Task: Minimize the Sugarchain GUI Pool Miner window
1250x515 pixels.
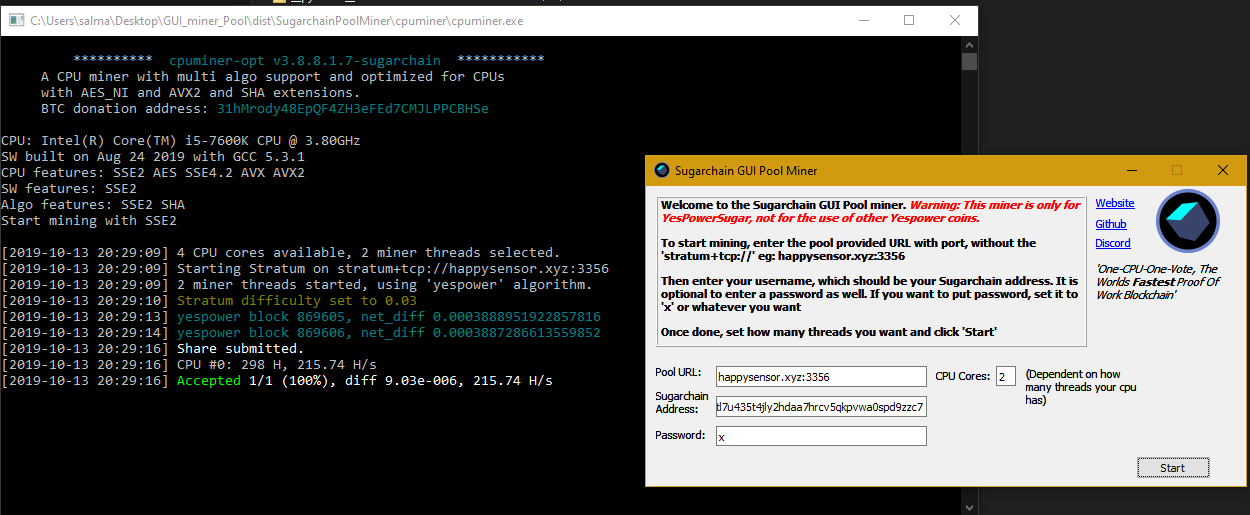Action: (1130, 170)
